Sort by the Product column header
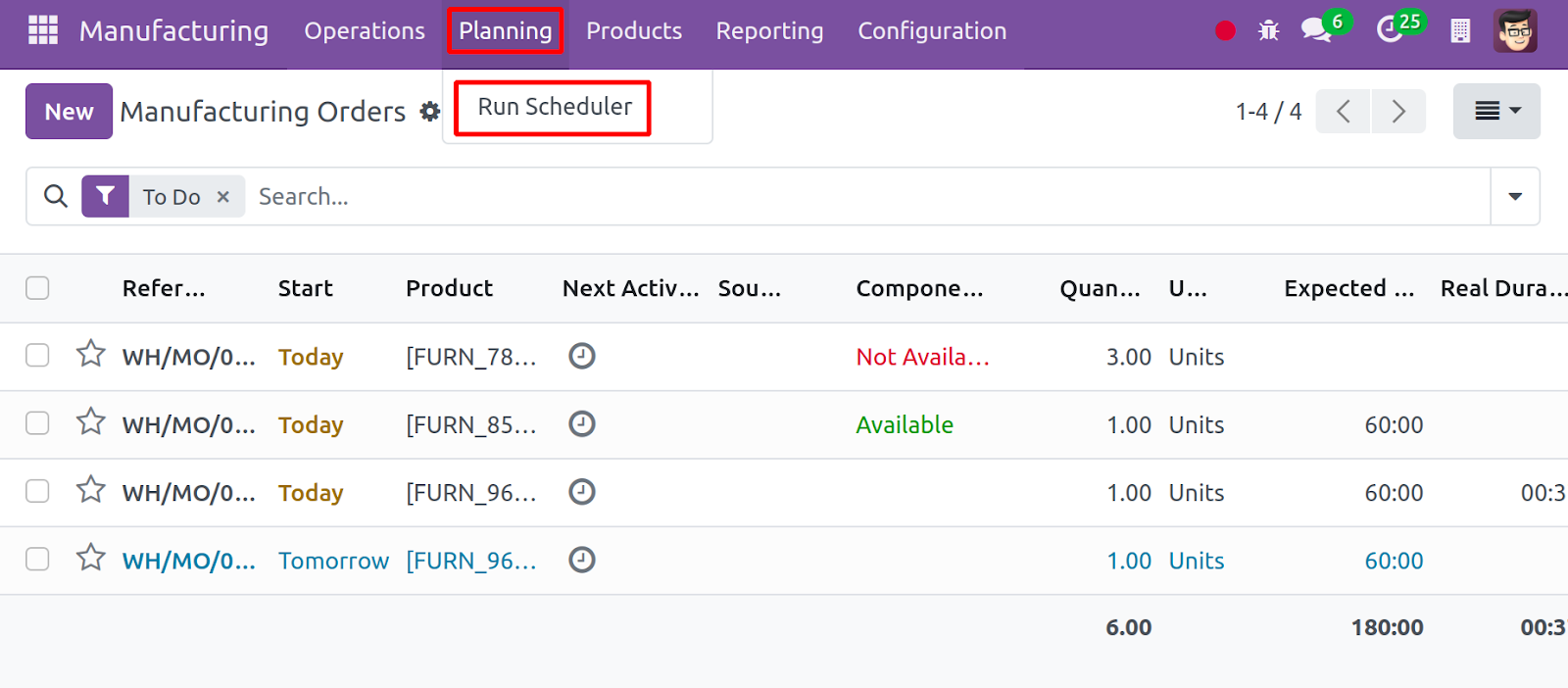 pyautogui.click(x=450, y=288)
